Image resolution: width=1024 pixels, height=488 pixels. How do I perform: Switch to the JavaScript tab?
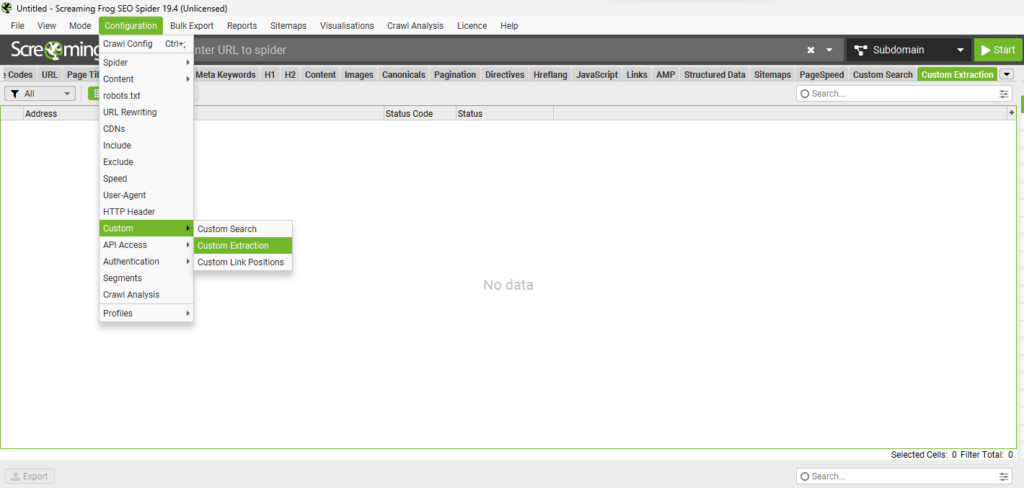[x=597, y=75]
